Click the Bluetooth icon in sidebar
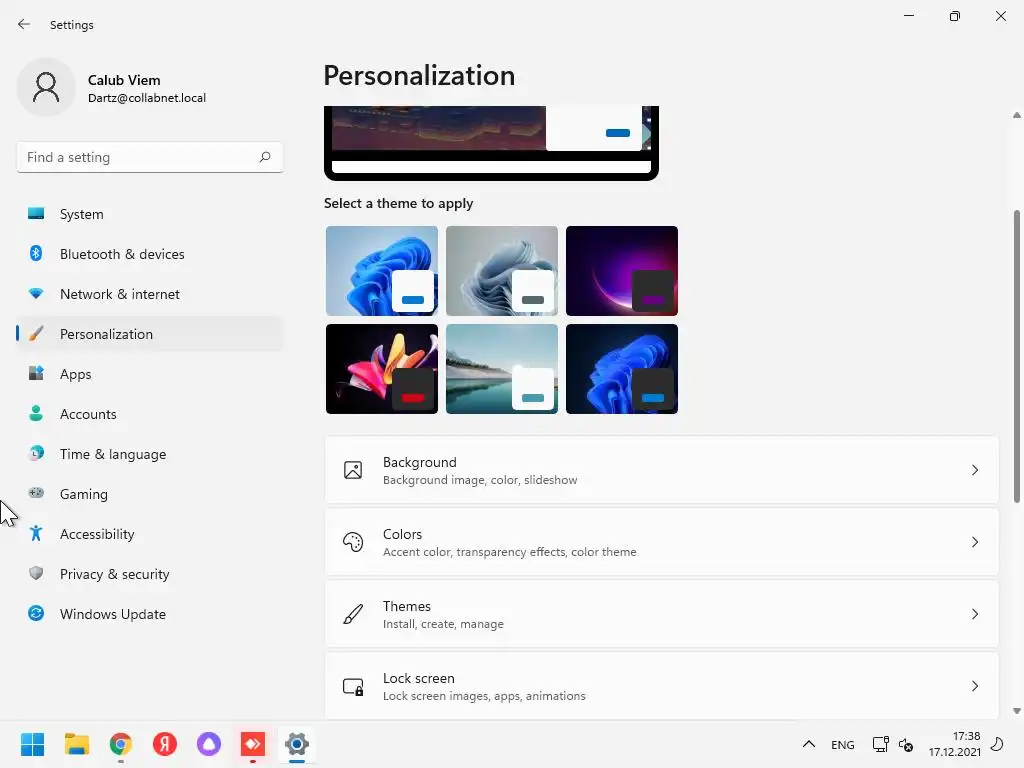 pyautogui.click(x=36, y=253)
